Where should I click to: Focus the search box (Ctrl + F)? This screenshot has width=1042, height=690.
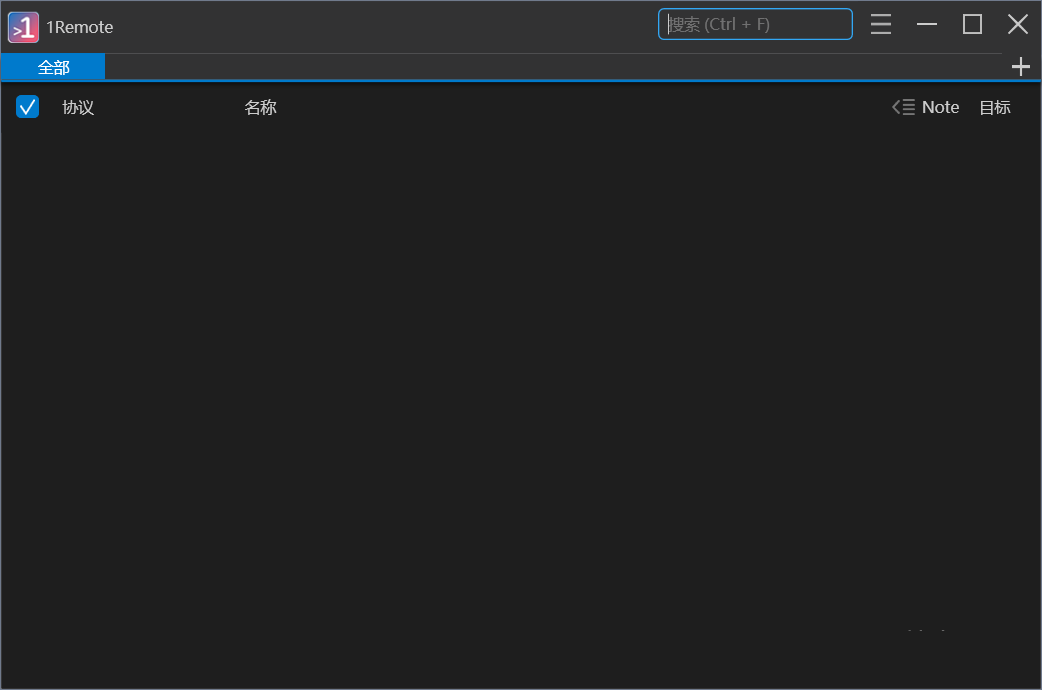755,24
